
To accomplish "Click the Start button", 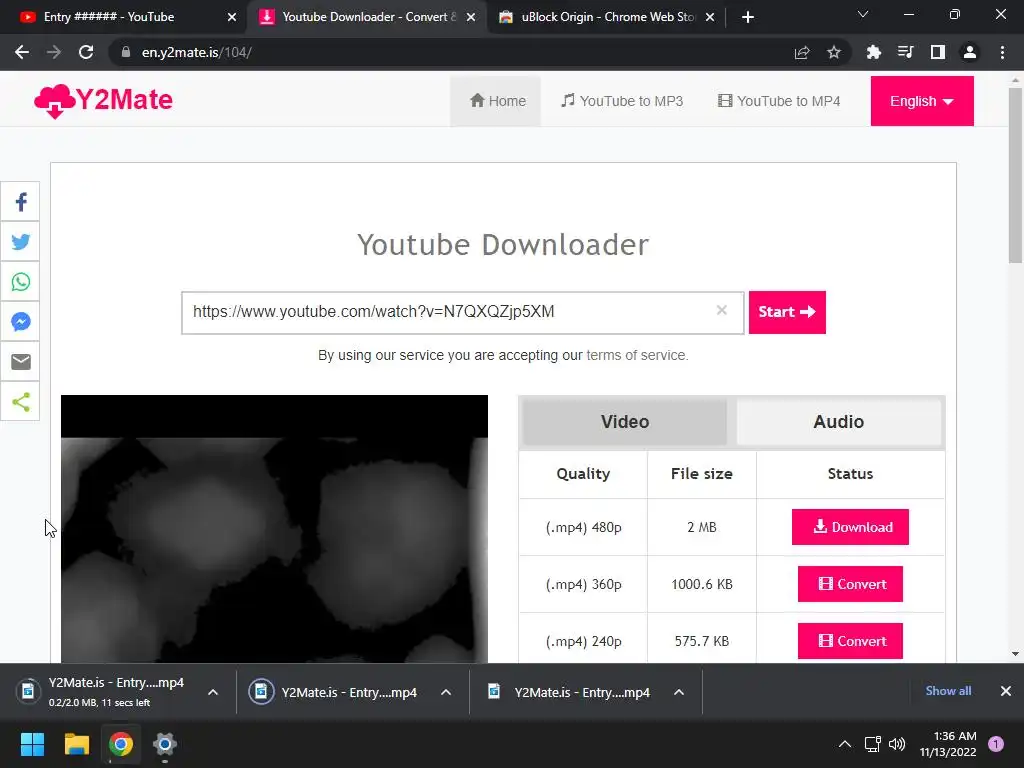I will coord(787,312).
